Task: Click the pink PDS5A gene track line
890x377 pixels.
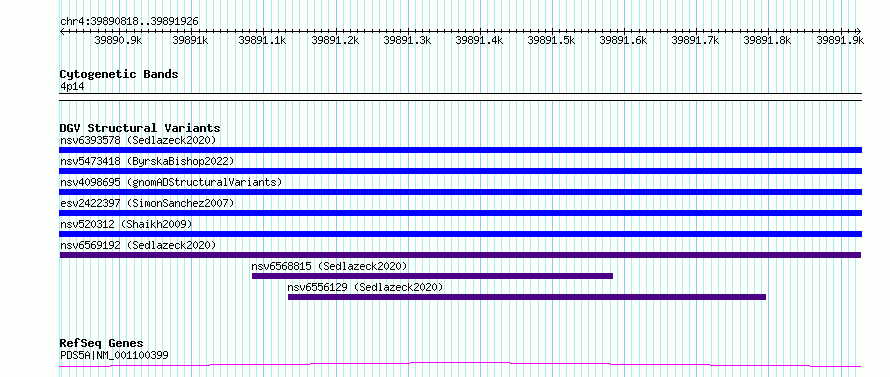Action: pyautogui.click(x=460, y=364)
